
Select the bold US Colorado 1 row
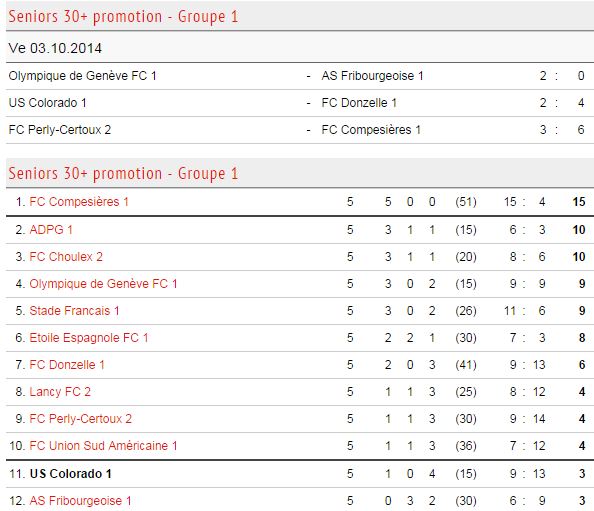(300, 473)
